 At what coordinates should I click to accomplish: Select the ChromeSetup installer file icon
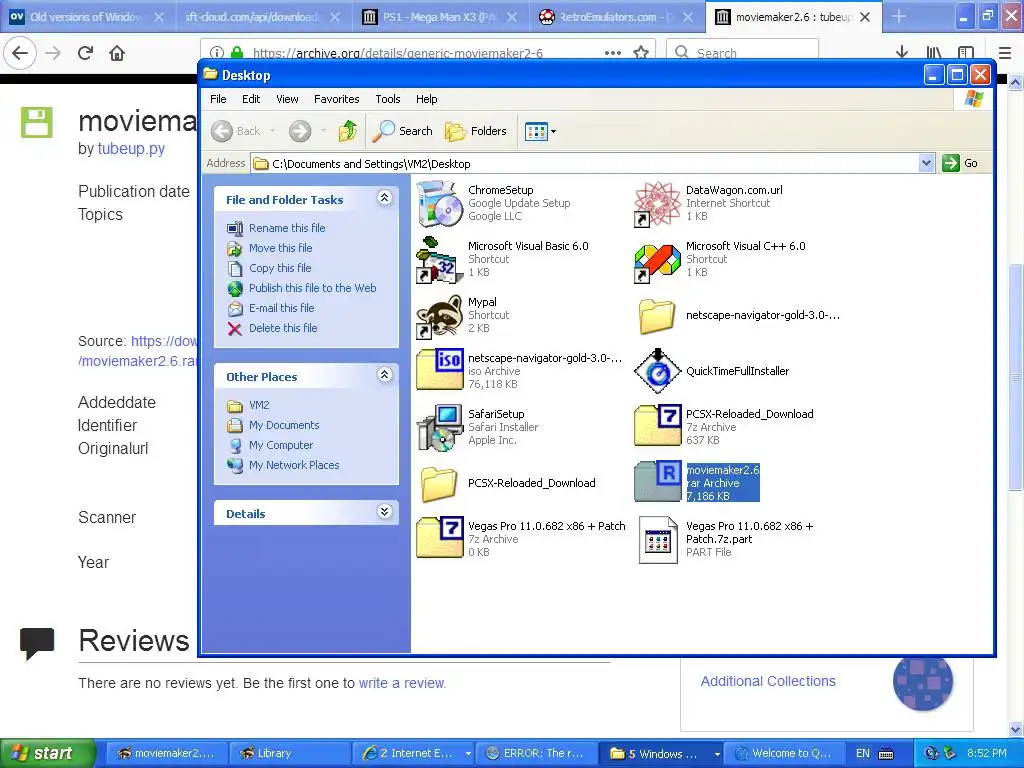click(x=440, y=204)
